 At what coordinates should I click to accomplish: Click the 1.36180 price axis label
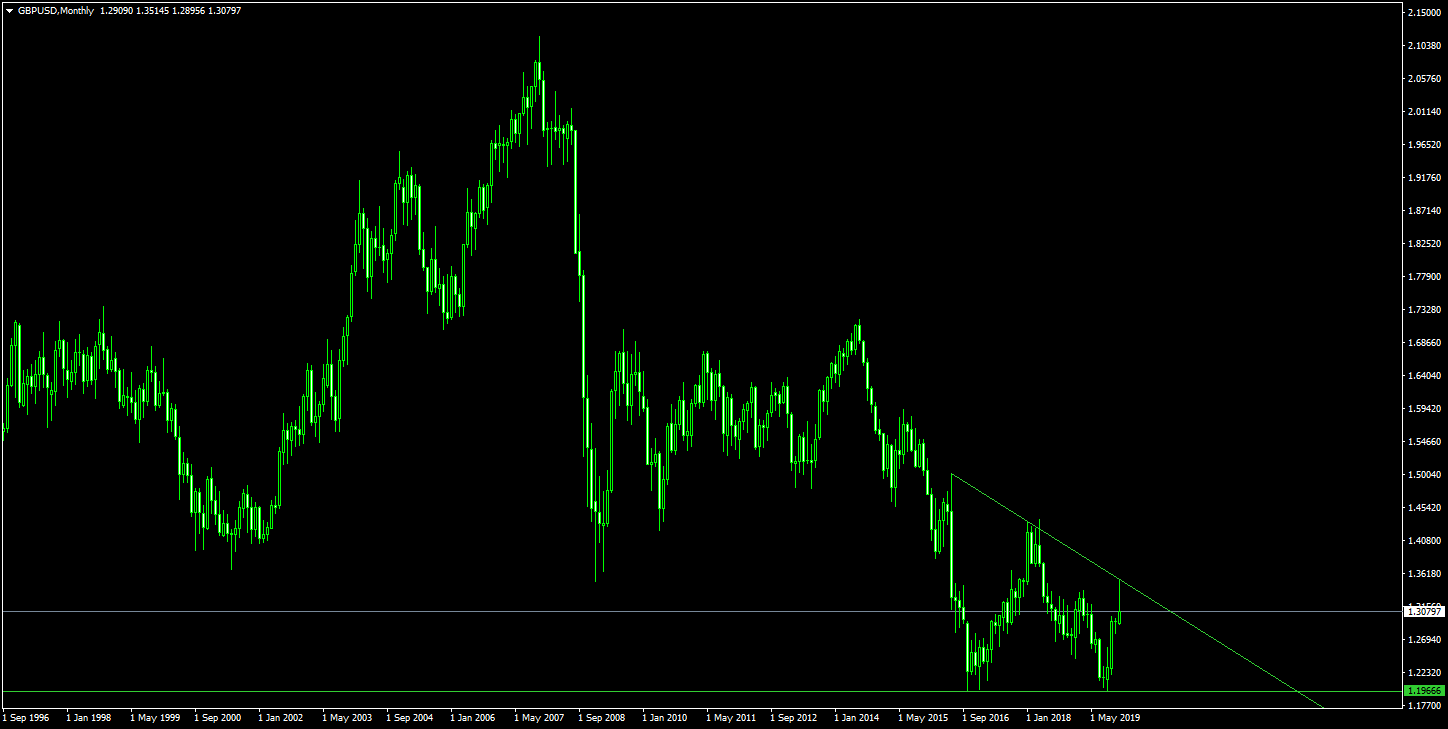point(1424,574)
